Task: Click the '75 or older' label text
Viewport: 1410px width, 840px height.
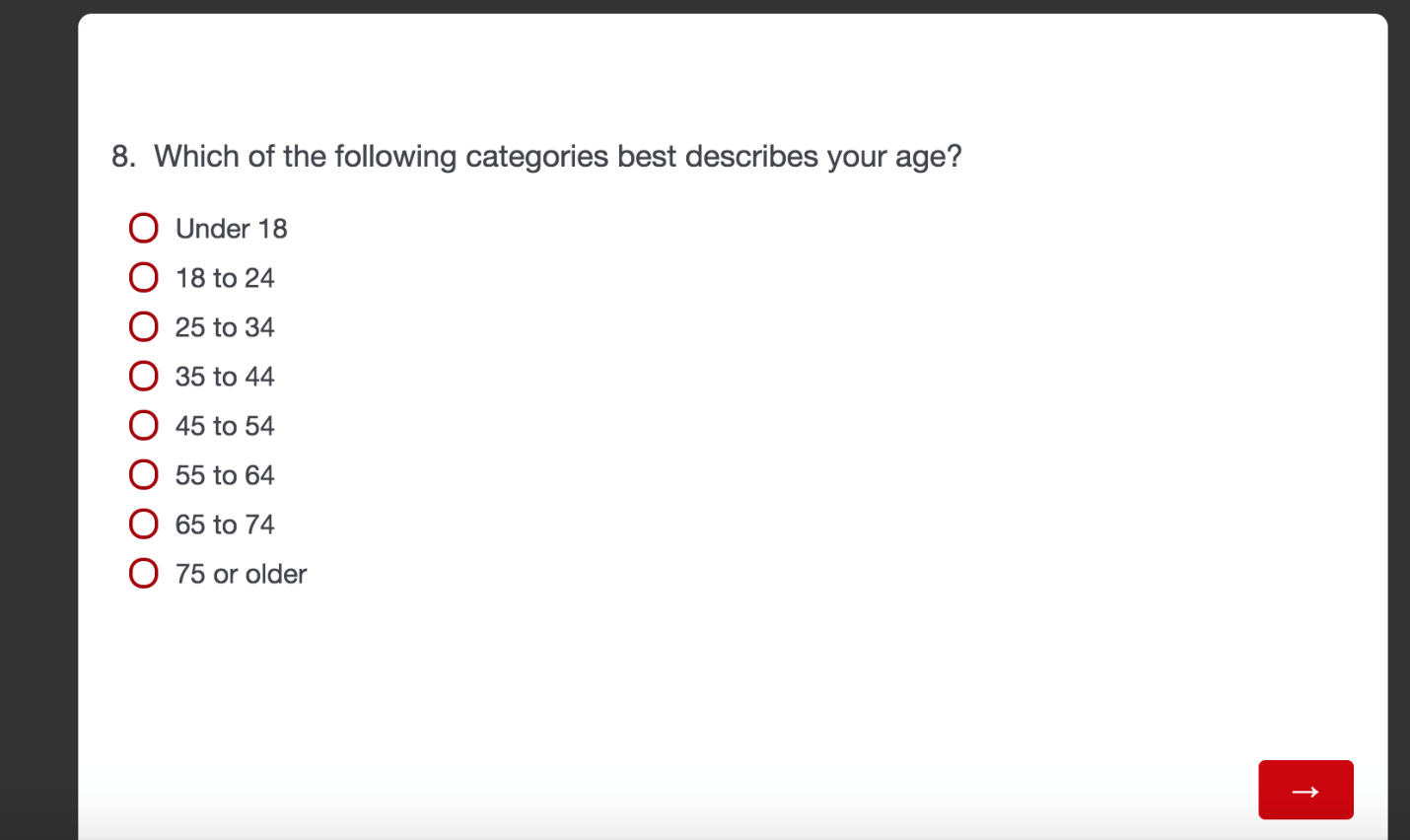Action: pos(242,574)
